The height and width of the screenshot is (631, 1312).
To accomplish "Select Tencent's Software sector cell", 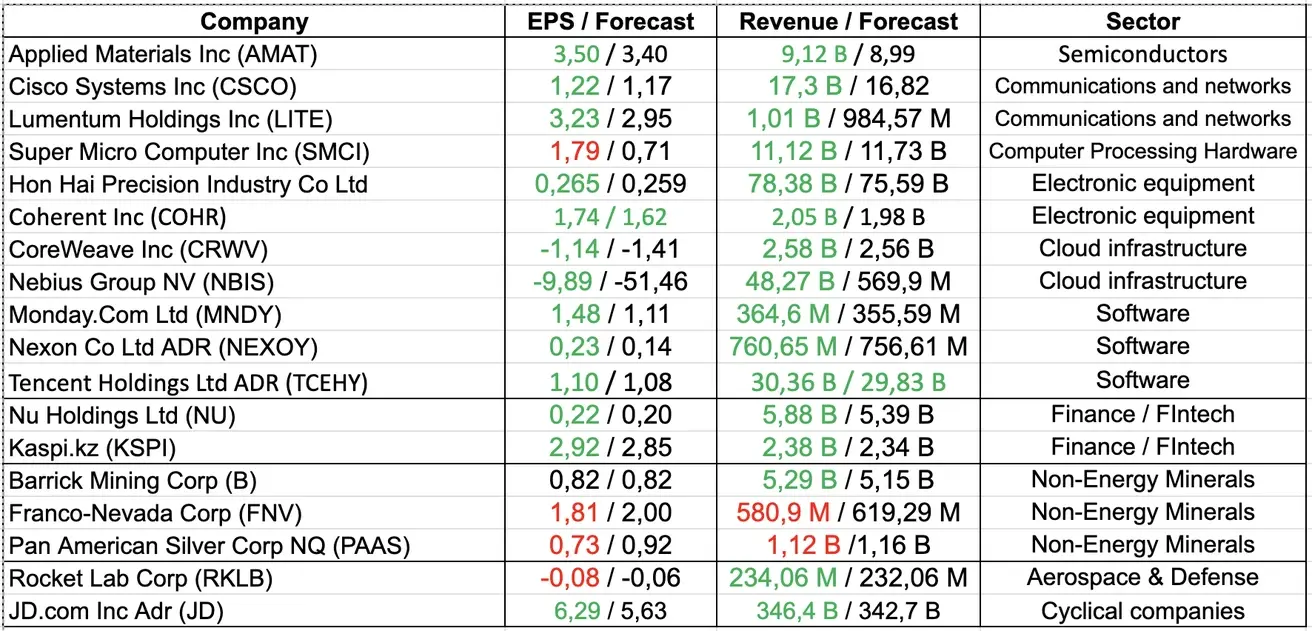I will pos(1143,381).
